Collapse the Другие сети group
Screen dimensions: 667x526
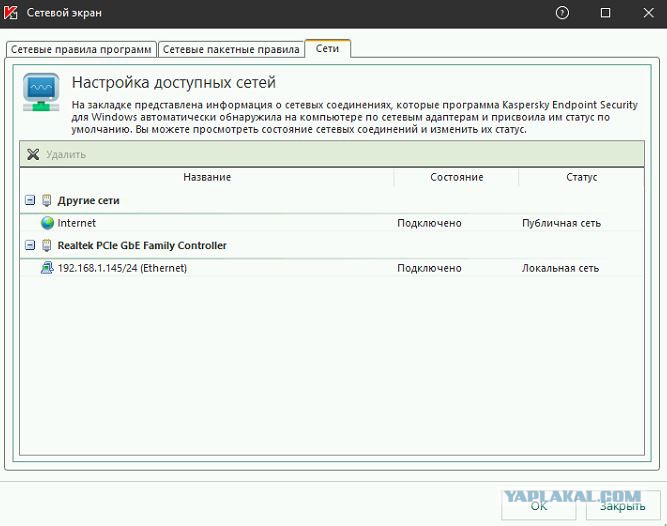tap(30, 200)
